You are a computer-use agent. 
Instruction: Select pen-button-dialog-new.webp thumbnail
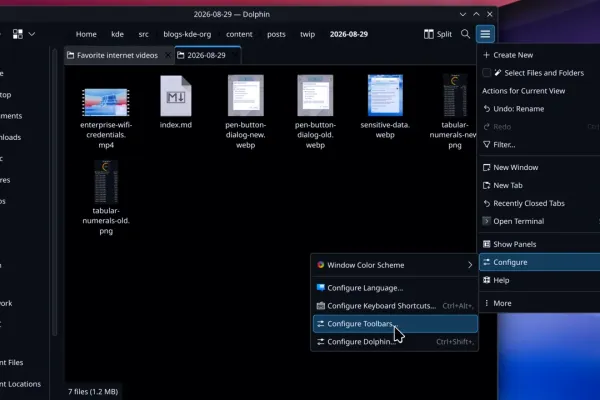[246, 95]
